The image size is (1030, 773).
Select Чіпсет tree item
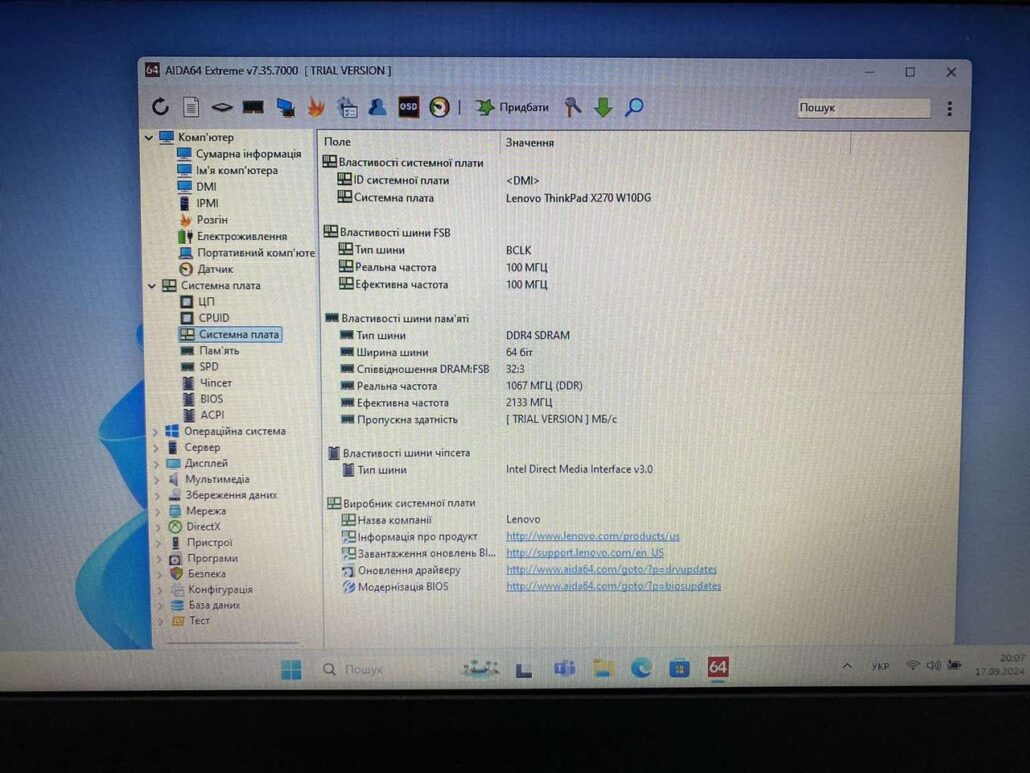[207, 382]
